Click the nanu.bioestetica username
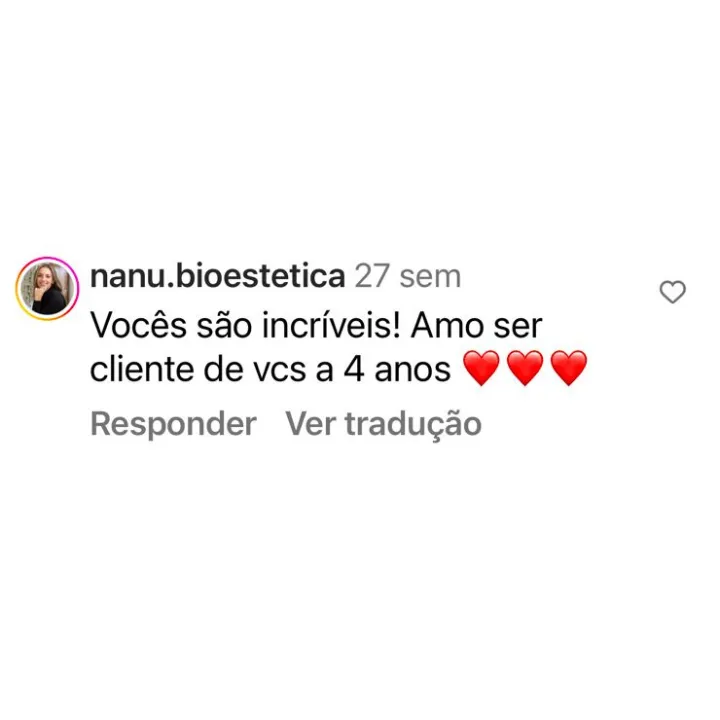This screenshot has height=720, width=720. pos(218,276)
